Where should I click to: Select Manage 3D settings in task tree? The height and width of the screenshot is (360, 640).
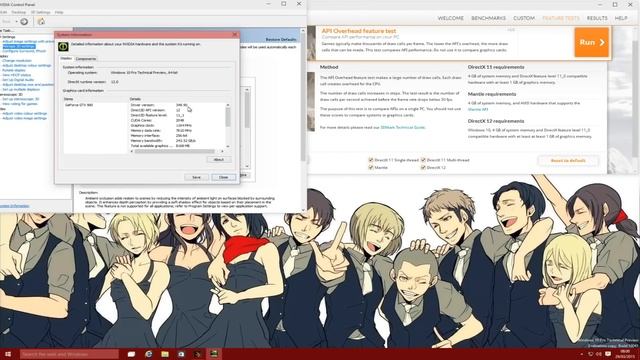pyautogui.click(x=19, y=47)
